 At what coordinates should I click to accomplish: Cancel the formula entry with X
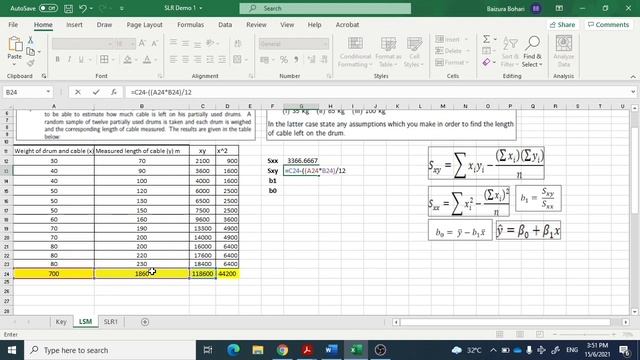pos(78,92)
